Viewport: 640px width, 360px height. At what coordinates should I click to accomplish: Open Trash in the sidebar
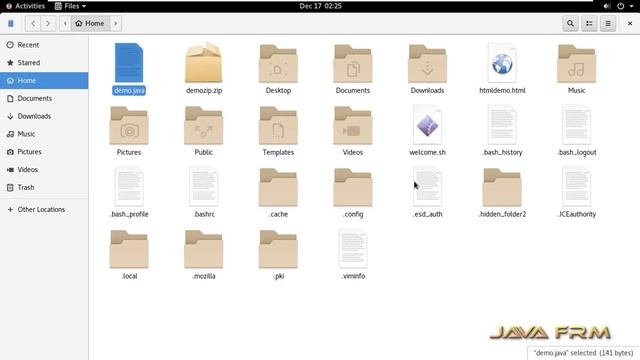(x=44, y=187)
